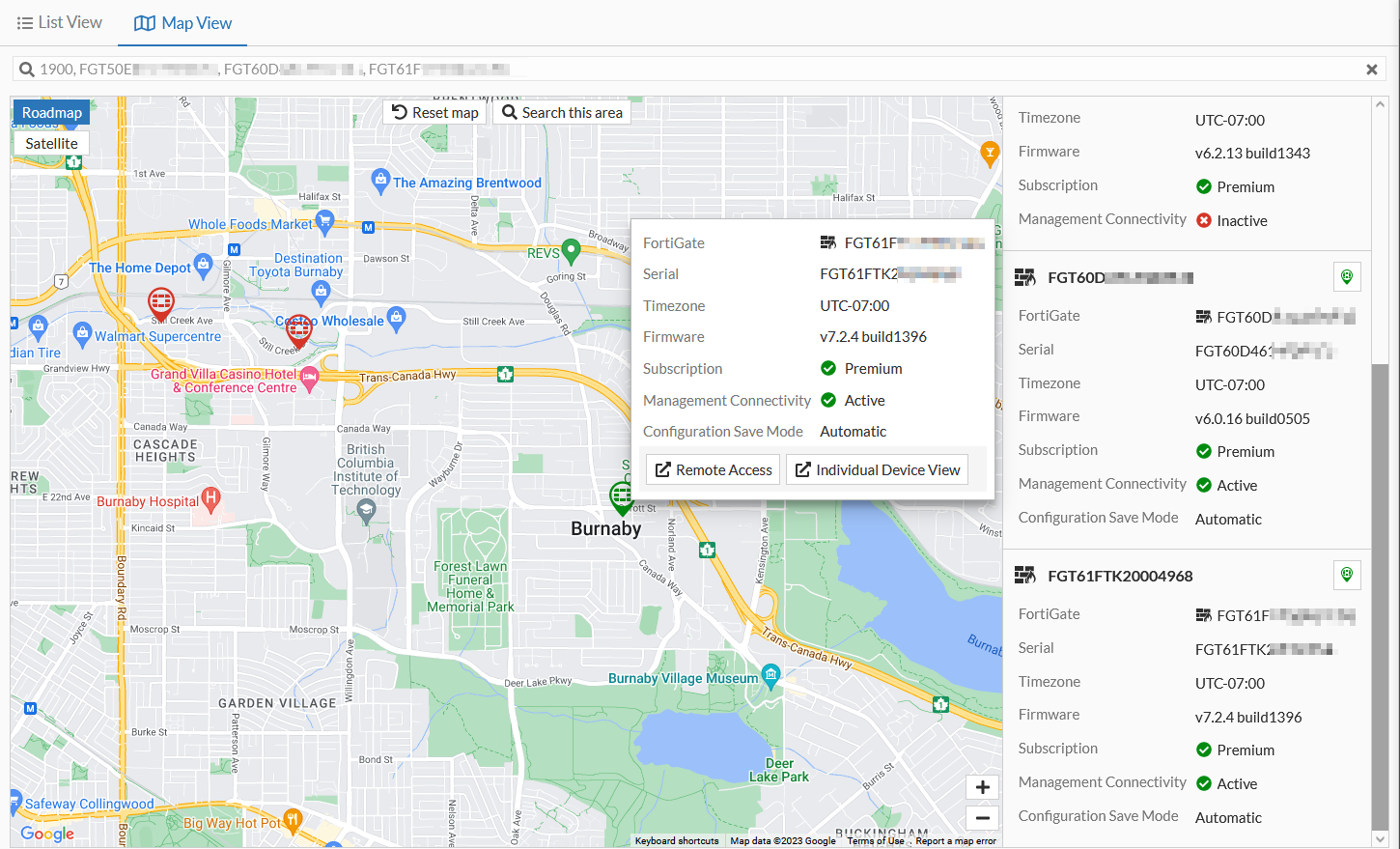Open the Keyboard shortcuts link
Viewport: 1400px width, 849px height.
677,841
